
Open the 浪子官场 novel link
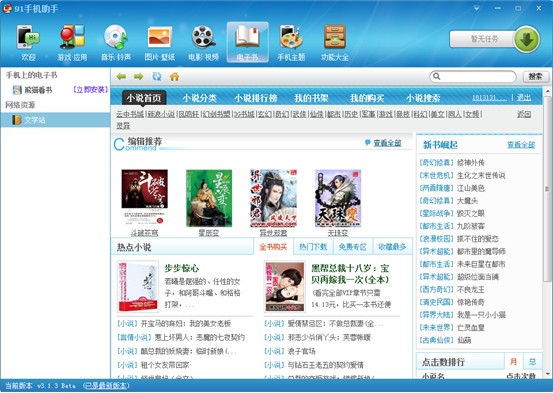coord(302,351)
